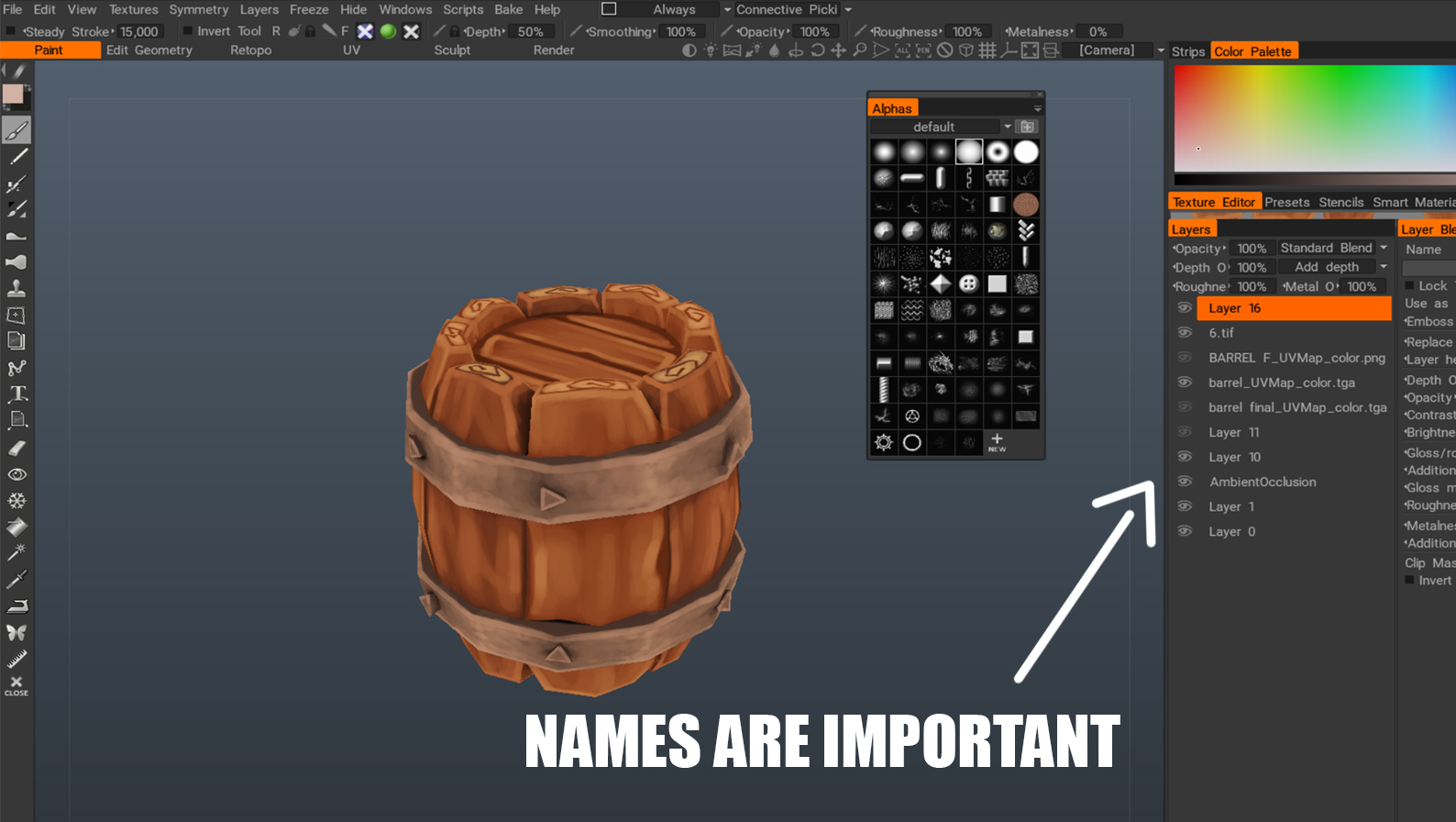Pick the snowflake Freeze tool

click(x=17, y=501)
